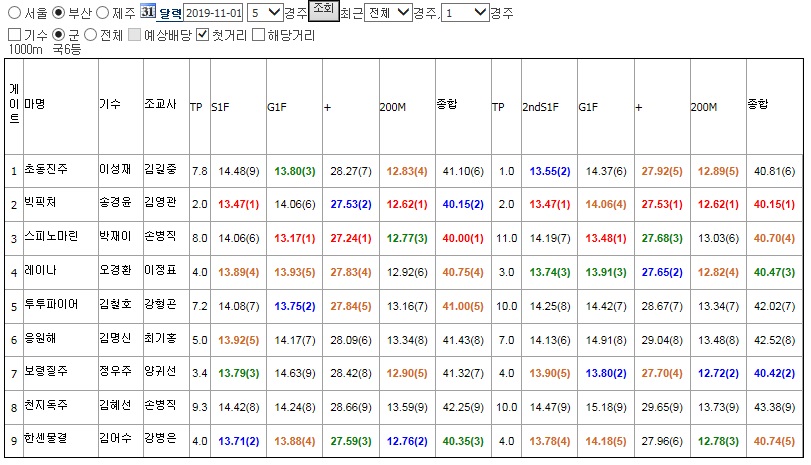Open the dropdown showing 1 경주
Viewport: 811px width, 465px height.
tap(465, 13)
